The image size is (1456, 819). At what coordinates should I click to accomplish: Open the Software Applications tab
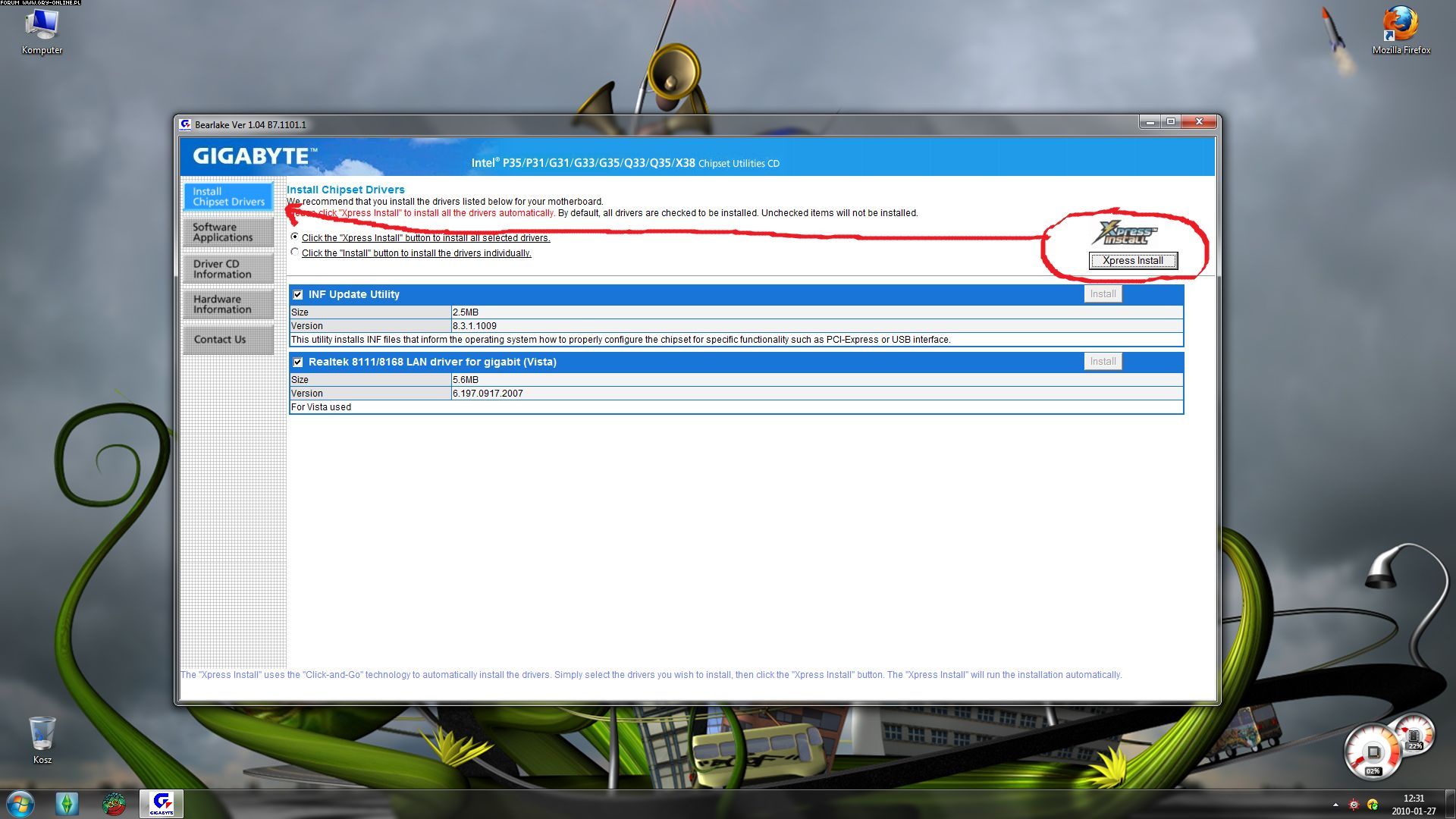[x=228, y=232]
